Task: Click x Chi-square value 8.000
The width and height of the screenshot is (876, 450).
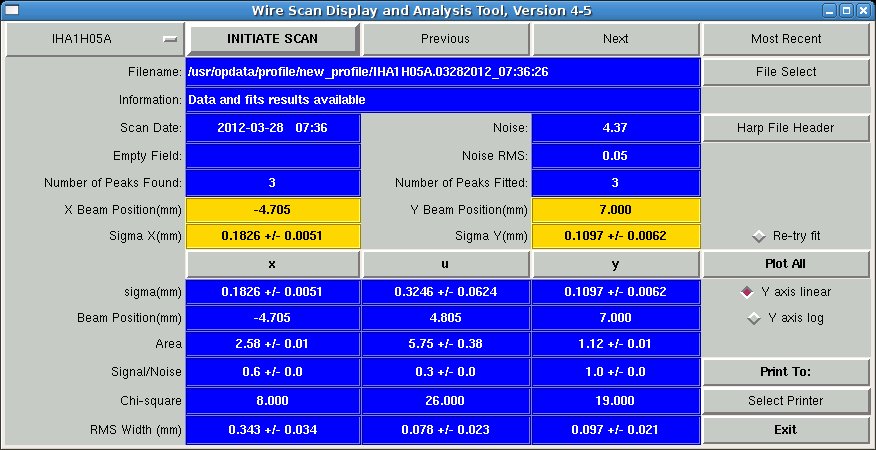Action: tap(273, 401)
